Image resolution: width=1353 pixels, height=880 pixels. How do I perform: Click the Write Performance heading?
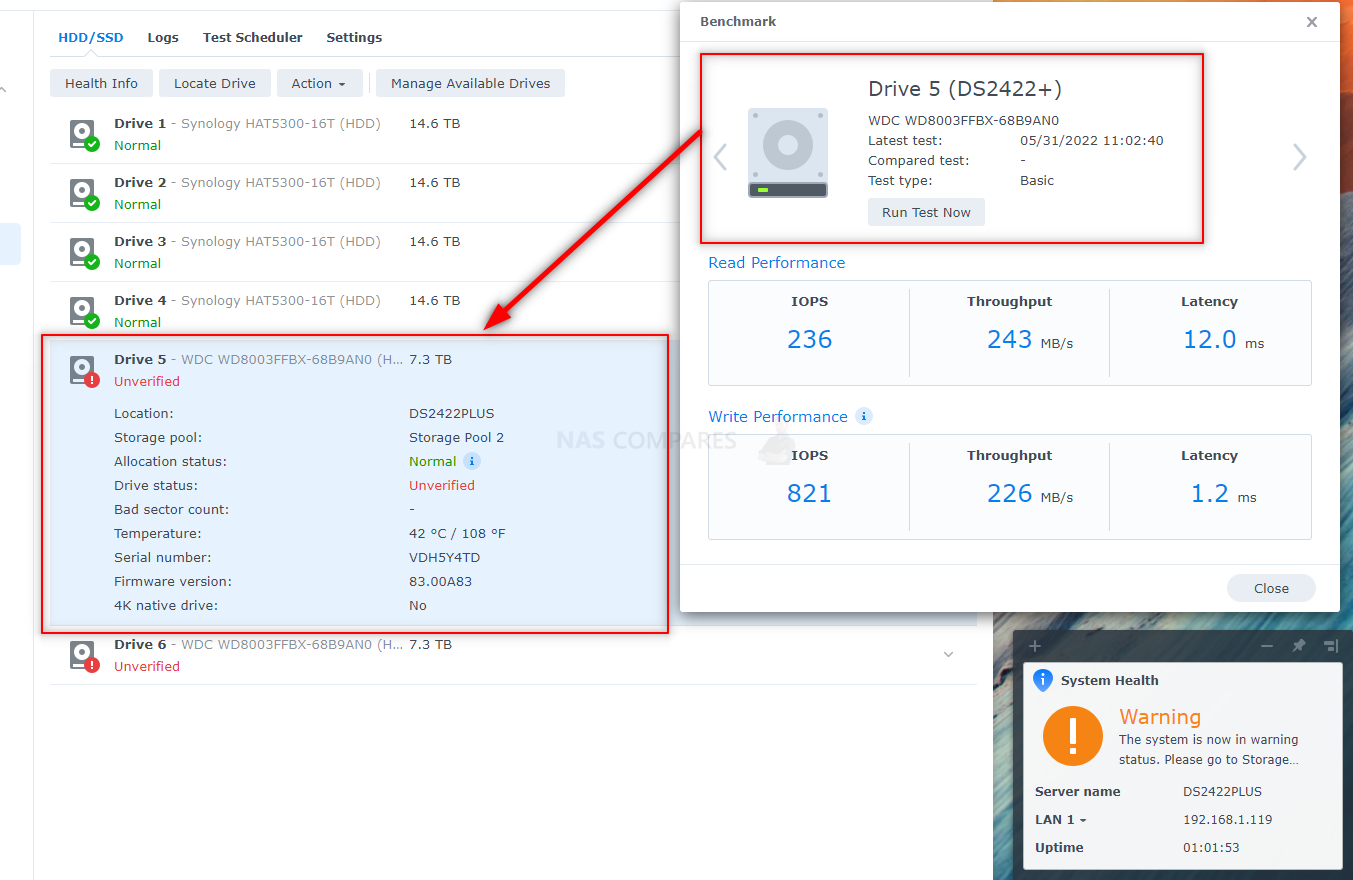778,417
